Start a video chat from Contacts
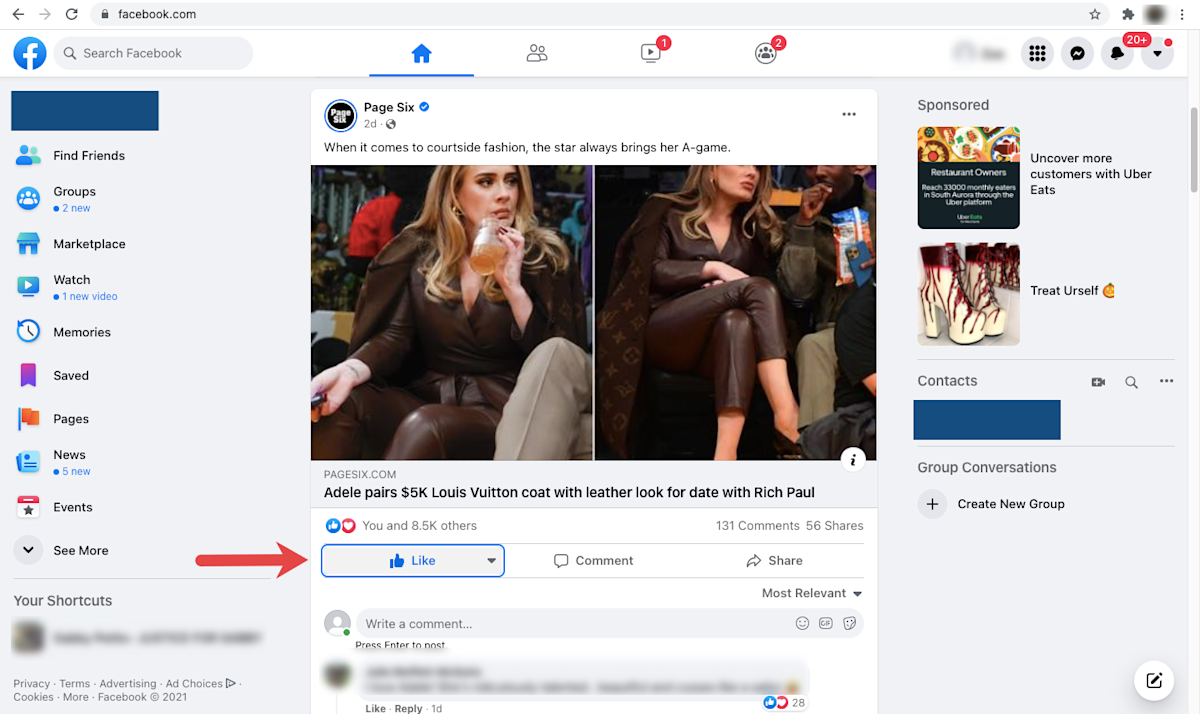 pyautogui.click(x=1098, y=381)
